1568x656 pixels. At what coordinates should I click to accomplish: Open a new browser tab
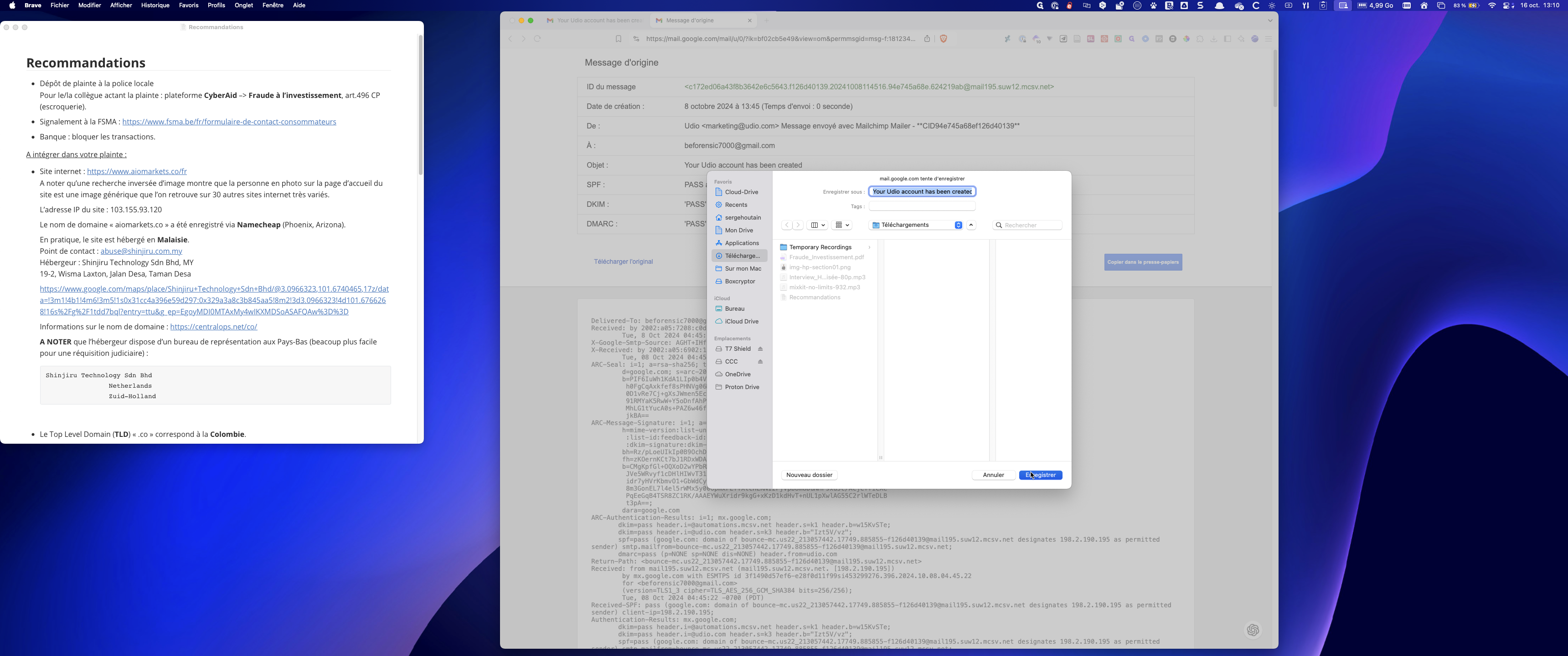pyautogui.click(x=767, y=20)
